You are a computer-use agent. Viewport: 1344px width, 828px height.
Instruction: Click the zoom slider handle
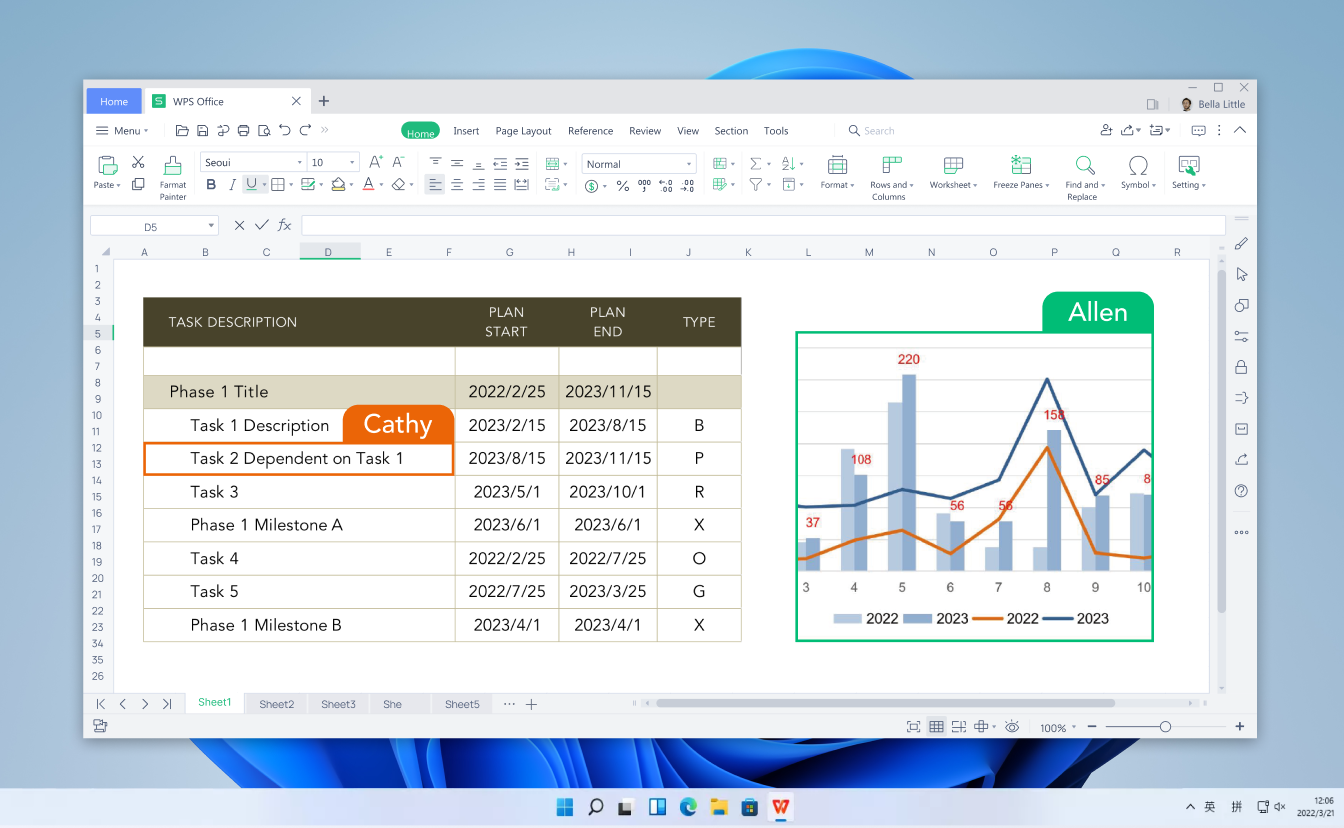1165,727
